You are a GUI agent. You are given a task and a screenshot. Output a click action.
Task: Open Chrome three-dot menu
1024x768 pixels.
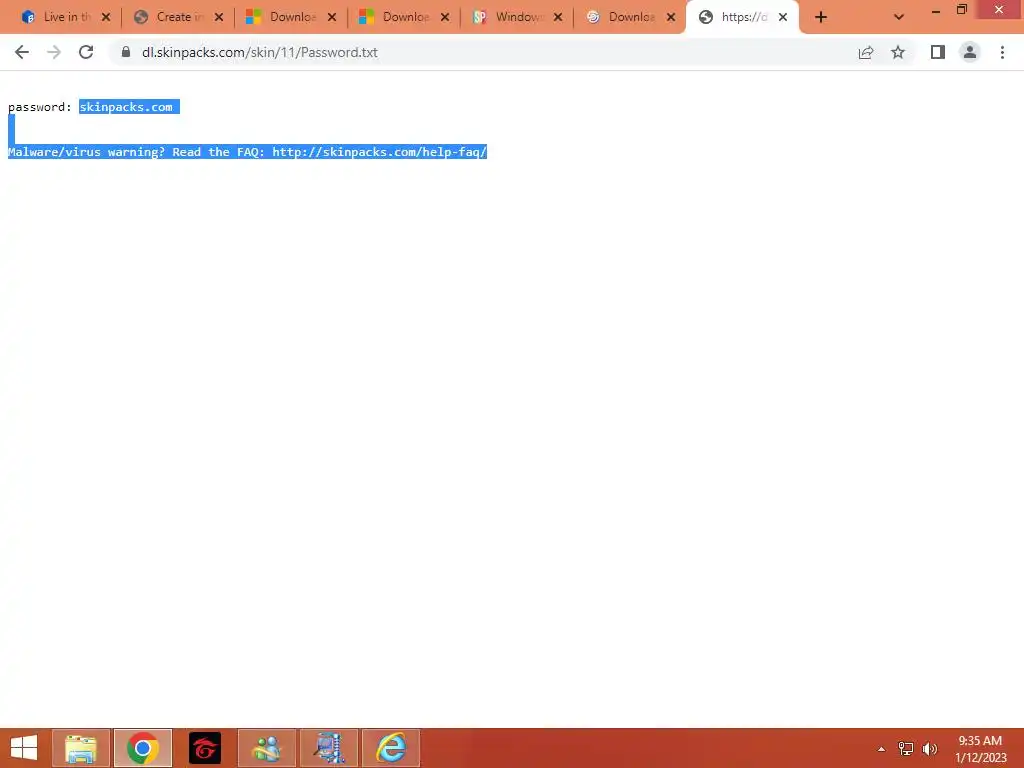(1002, 52)
